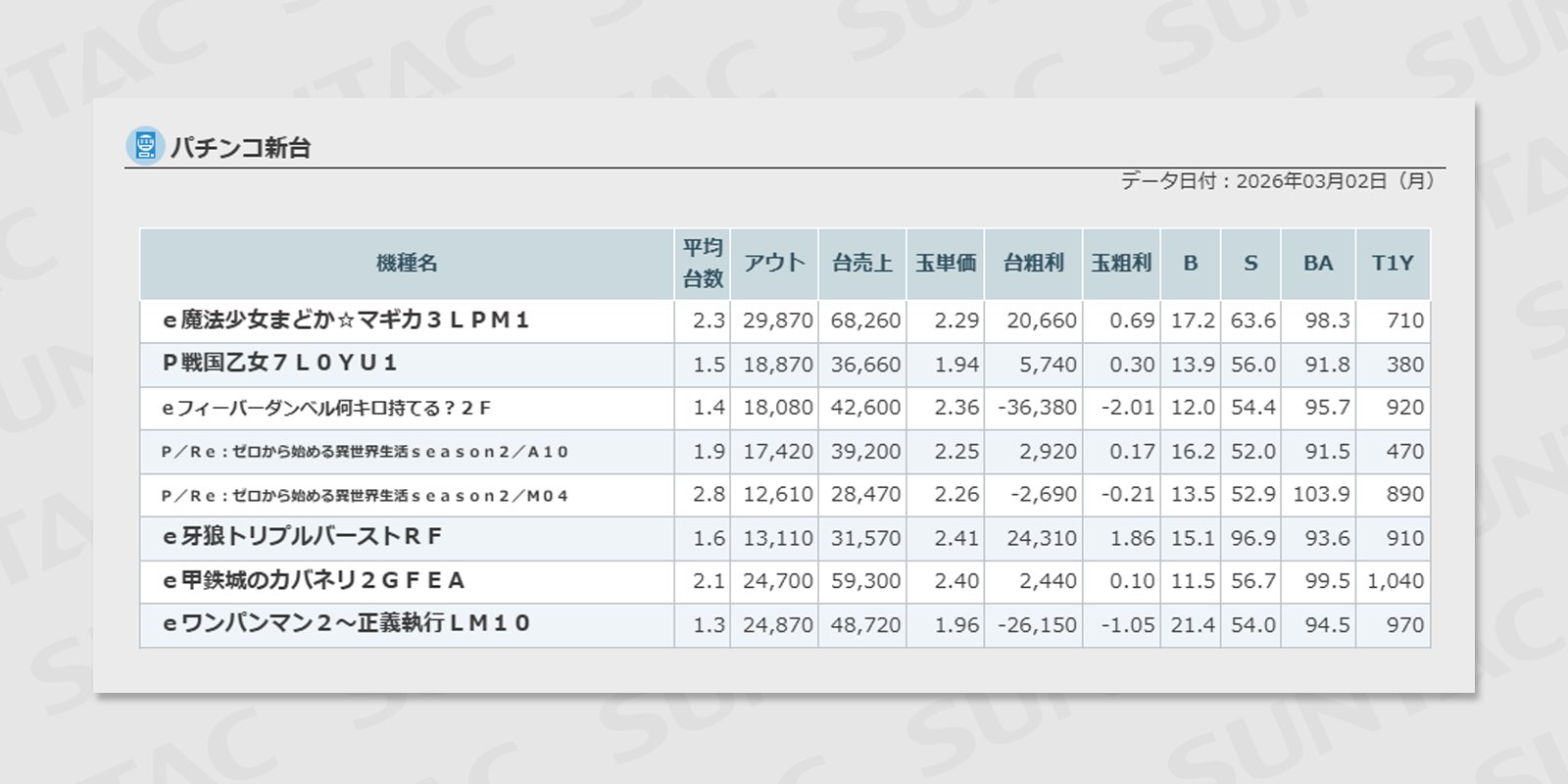Click the 台粗利 column header

coord(1033,264)
